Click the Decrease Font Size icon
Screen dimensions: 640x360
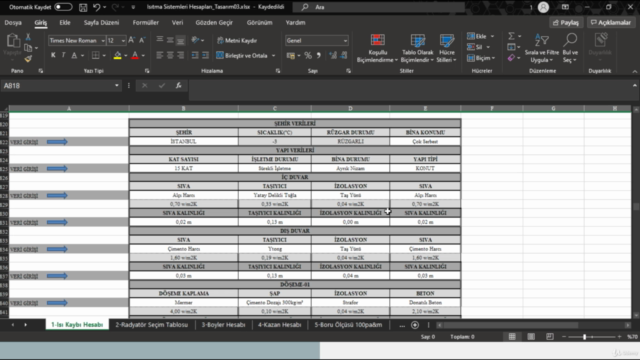142,40
